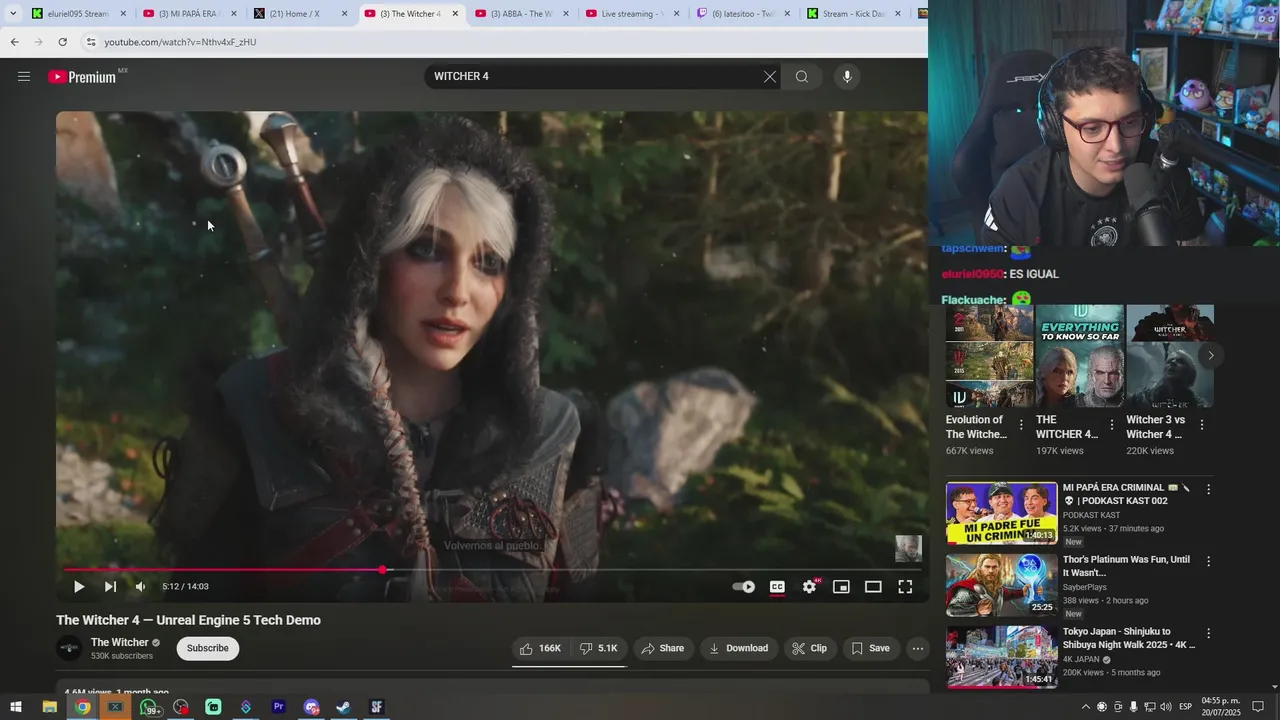Open WhatsApp from taskbar
Viewport: 1280px width, 720px height.
[x=148, y=707]
